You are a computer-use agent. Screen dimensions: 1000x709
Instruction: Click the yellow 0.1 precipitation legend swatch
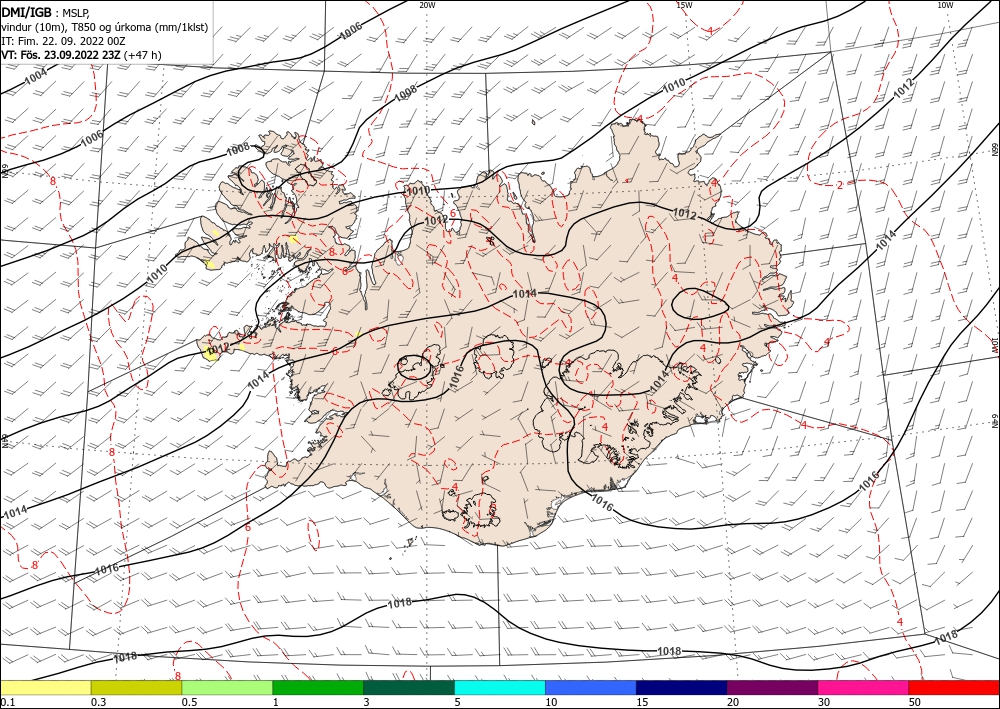46,688
